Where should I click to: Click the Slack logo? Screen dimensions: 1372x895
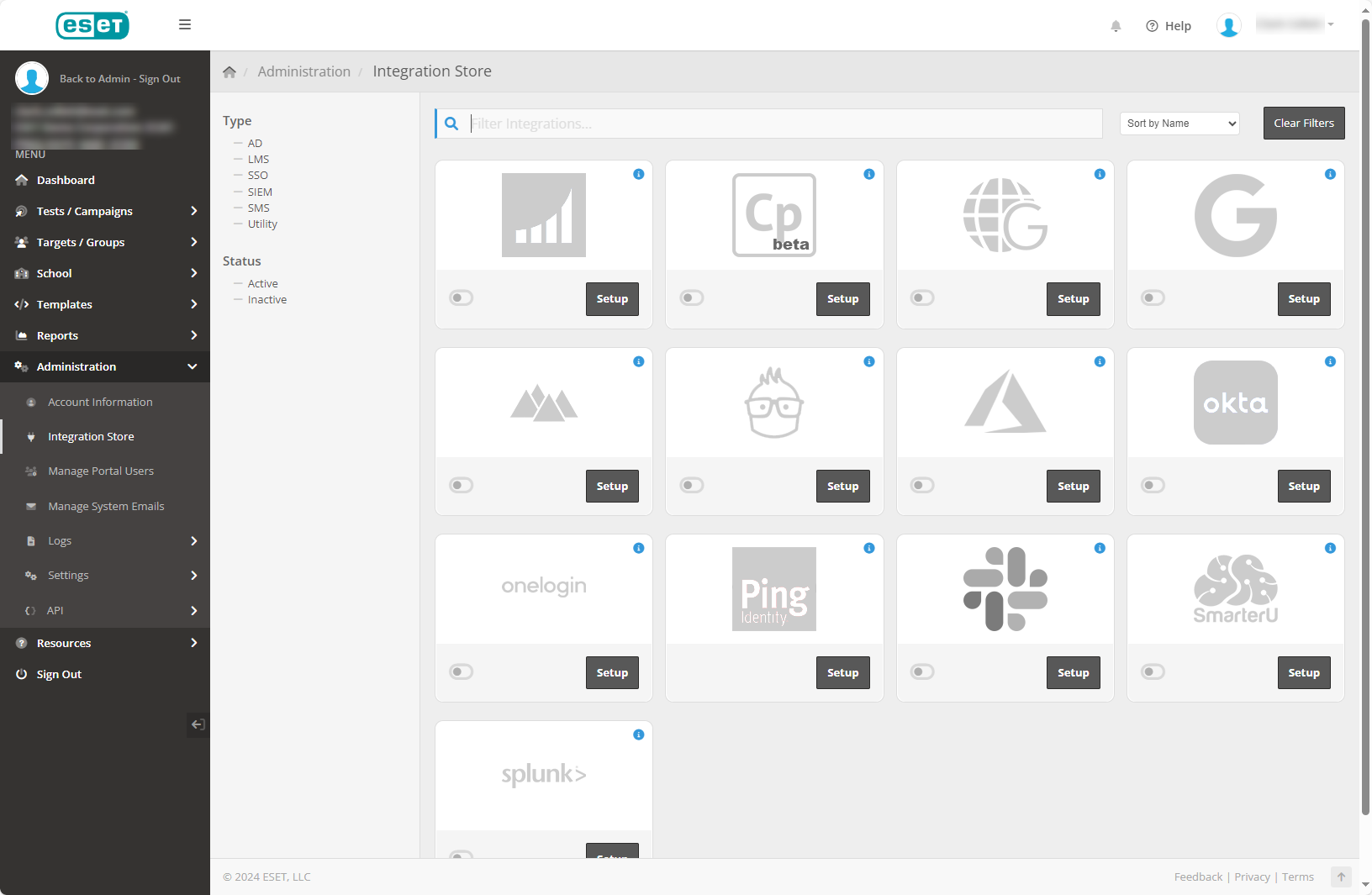[1005, 589]
